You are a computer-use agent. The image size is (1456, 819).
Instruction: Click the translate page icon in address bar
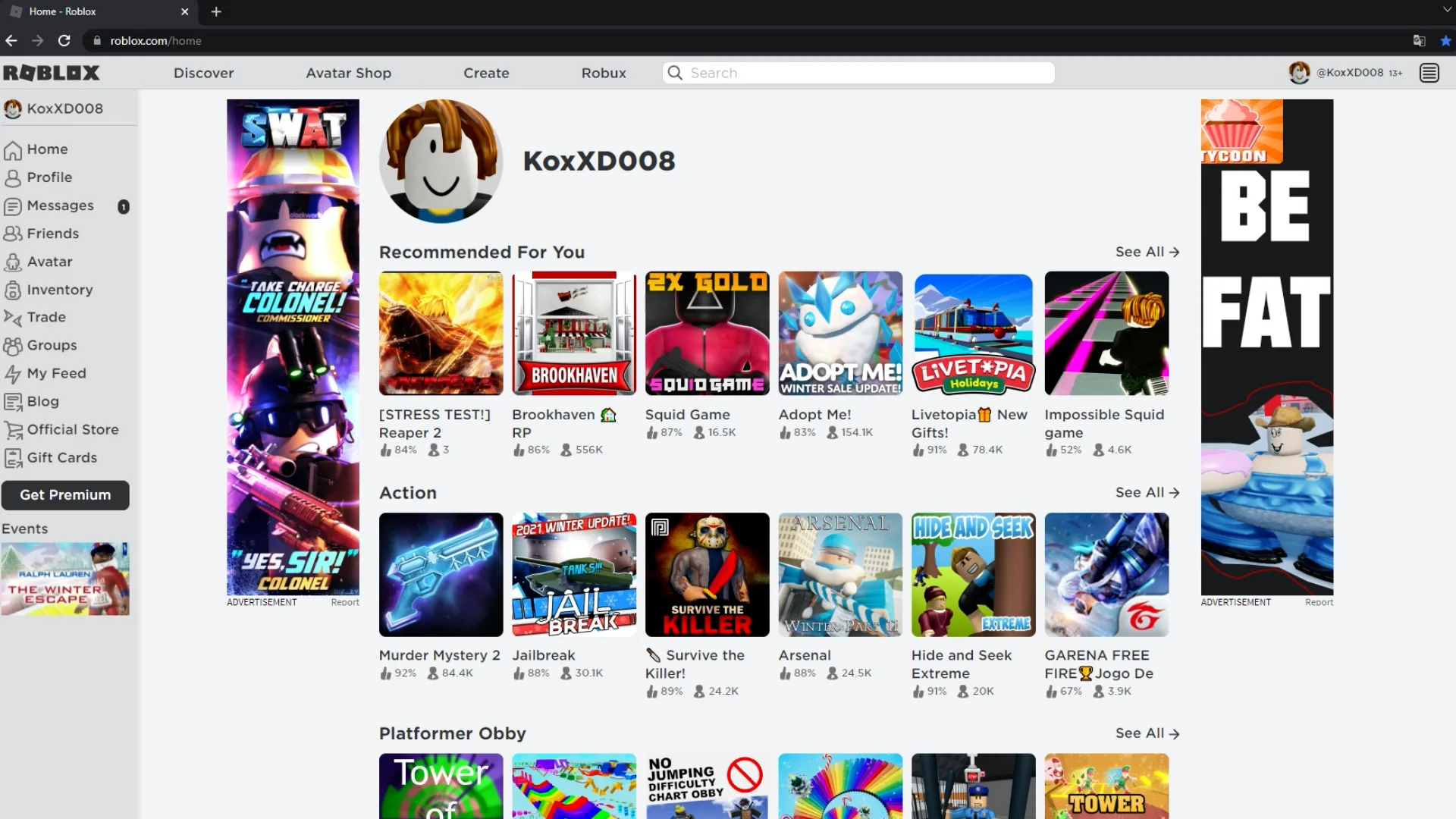(x=1419, y=41)
